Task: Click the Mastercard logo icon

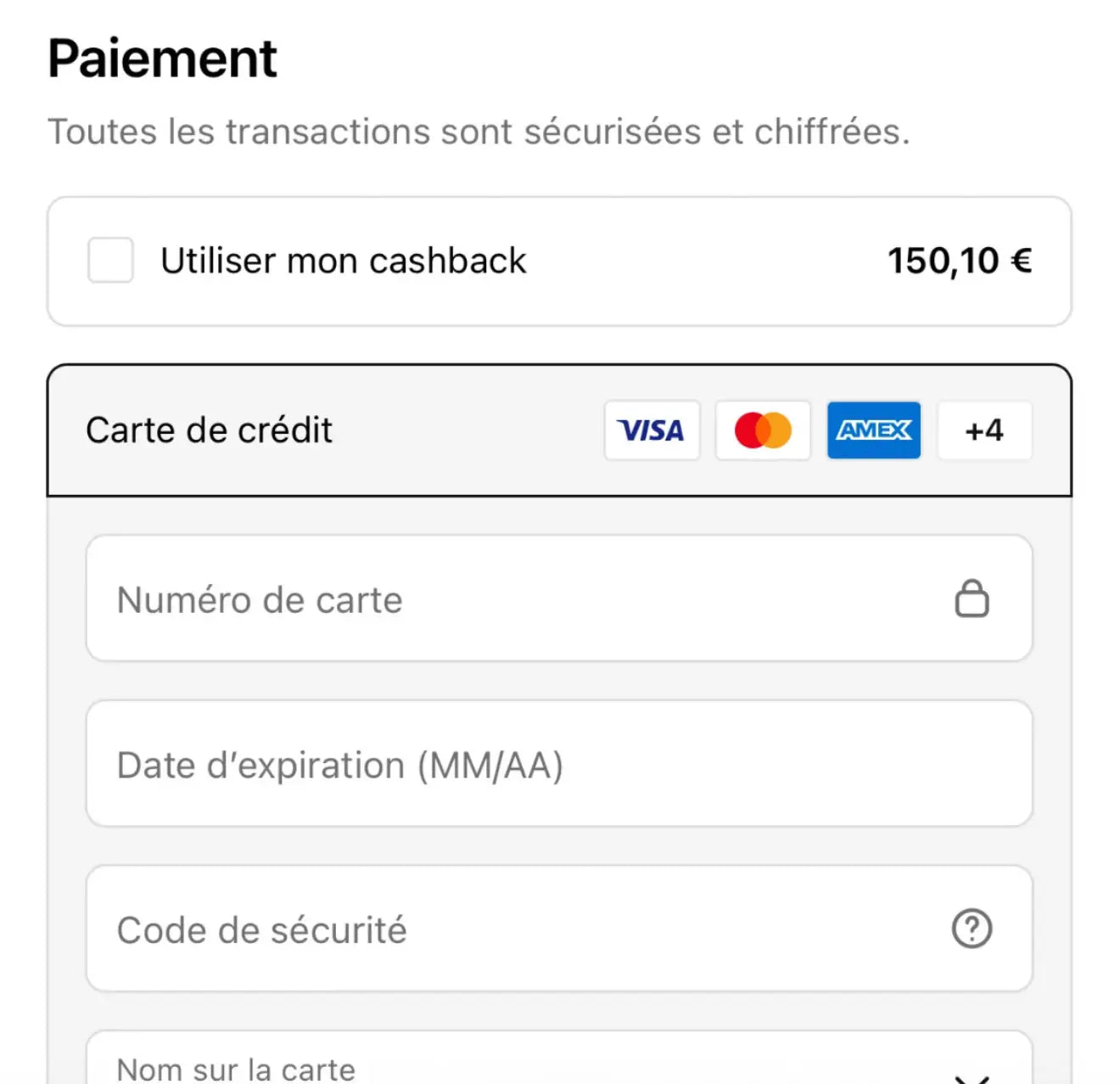Action: (762, 430)
